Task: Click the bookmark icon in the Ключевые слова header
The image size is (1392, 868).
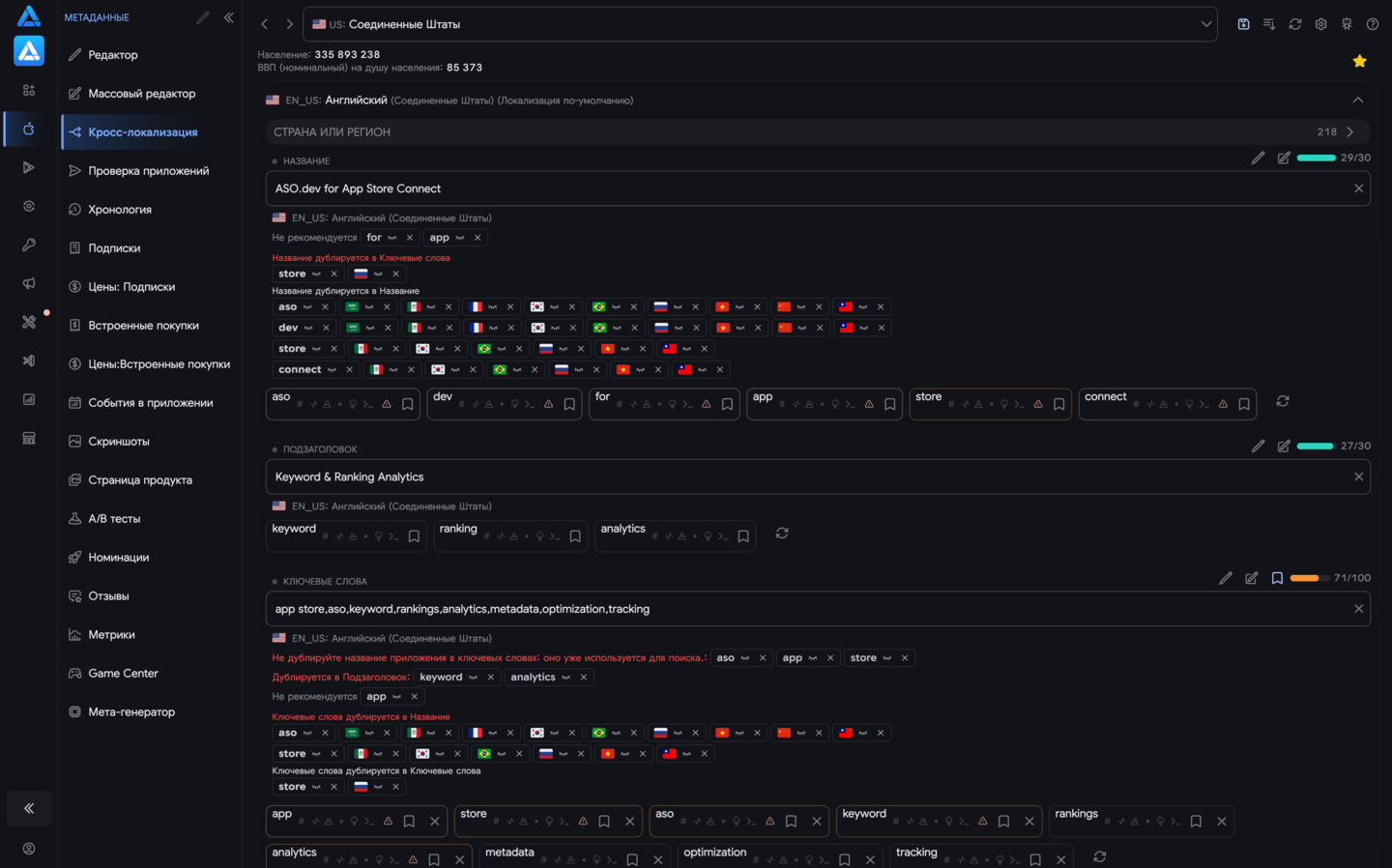Action: 1277,578
